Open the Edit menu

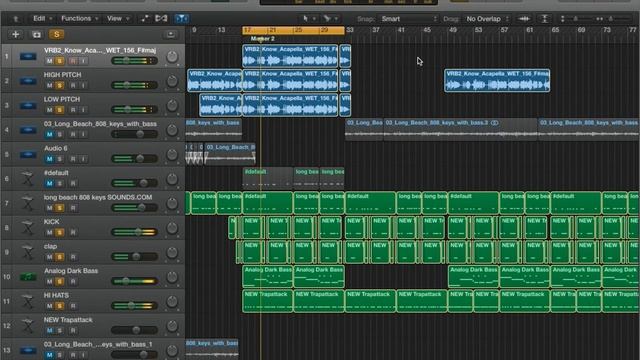[x=42, y=19]
